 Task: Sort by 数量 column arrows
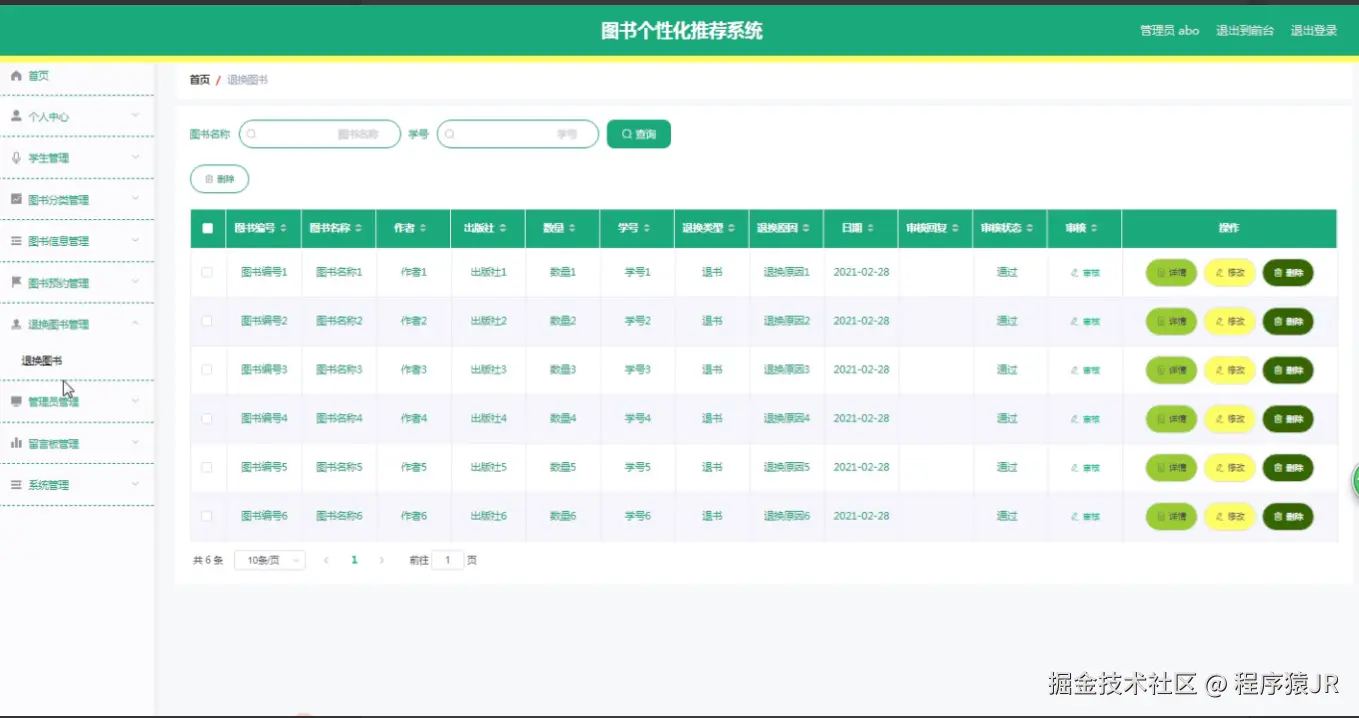[x=572, y=229]
